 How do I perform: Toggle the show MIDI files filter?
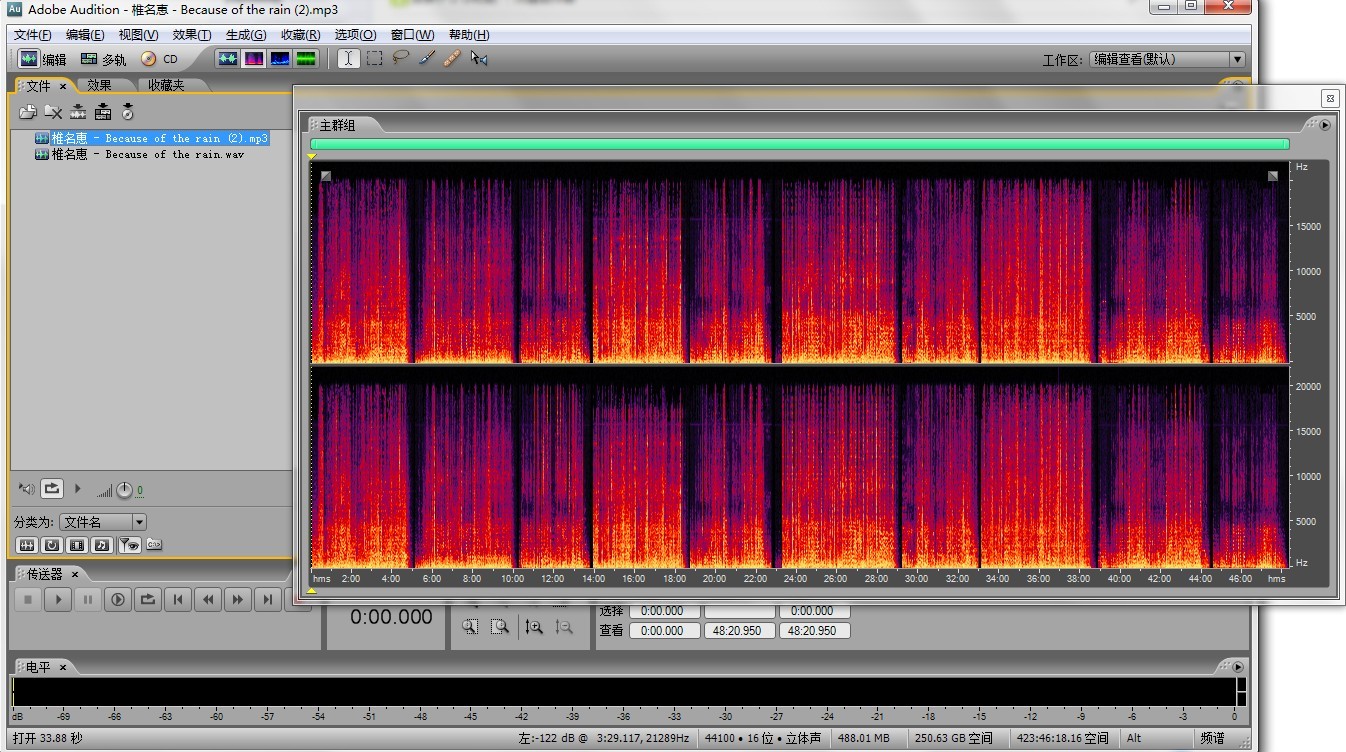point(101,545)
